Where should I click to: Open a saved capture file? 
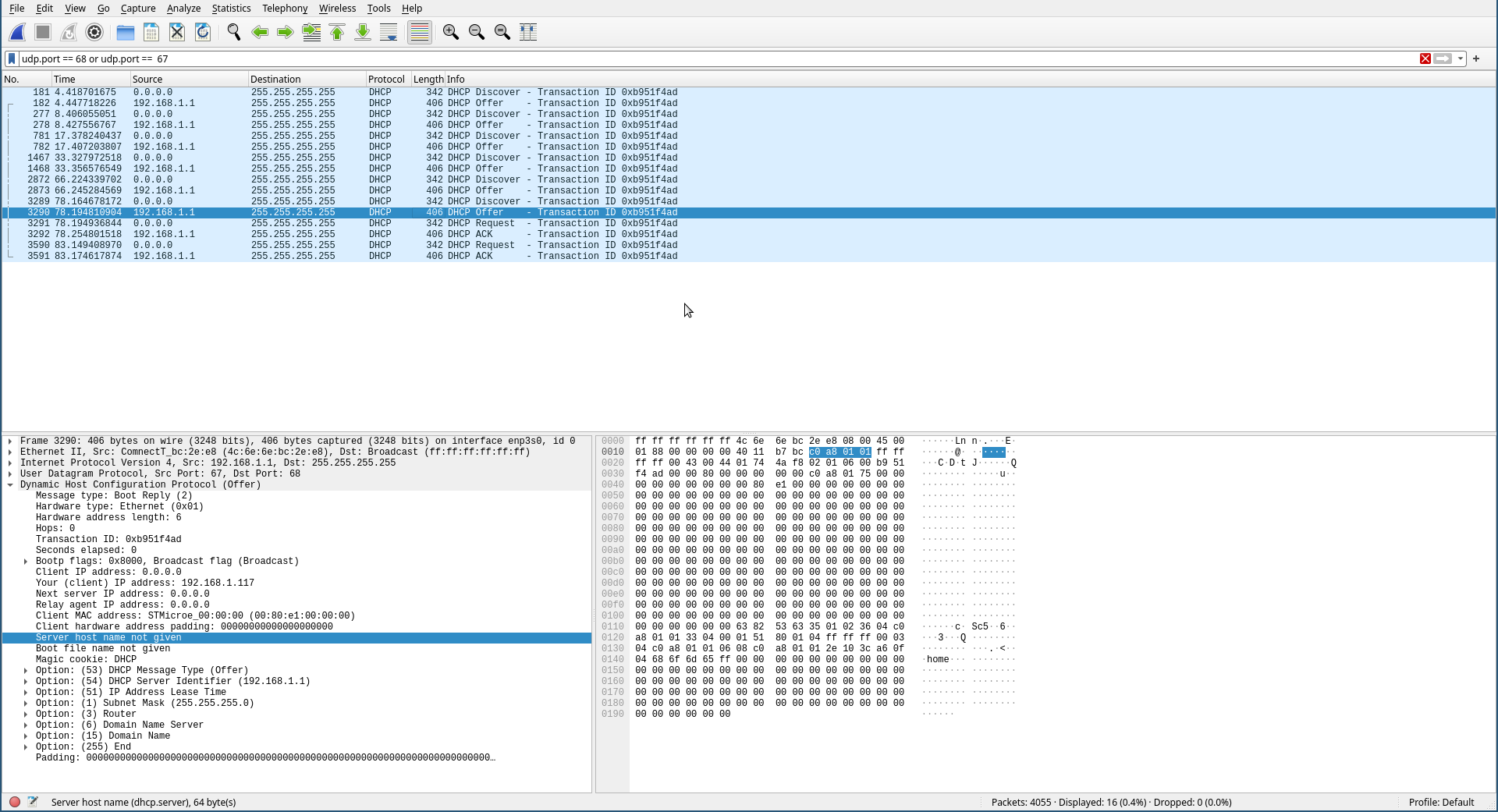coord(125,32)
